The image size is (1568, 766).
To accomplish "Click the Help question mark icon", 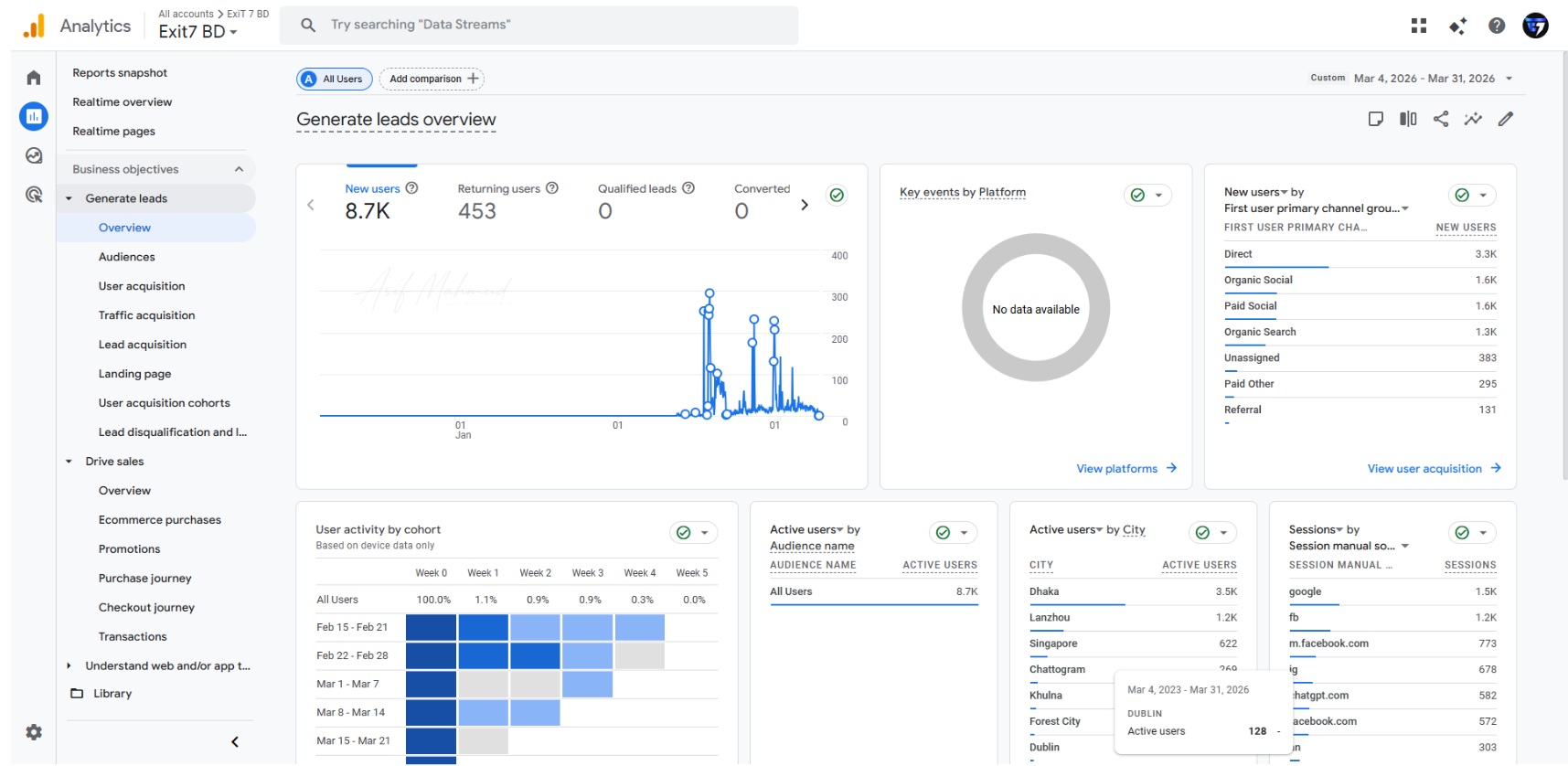I will click(1497, 26).
